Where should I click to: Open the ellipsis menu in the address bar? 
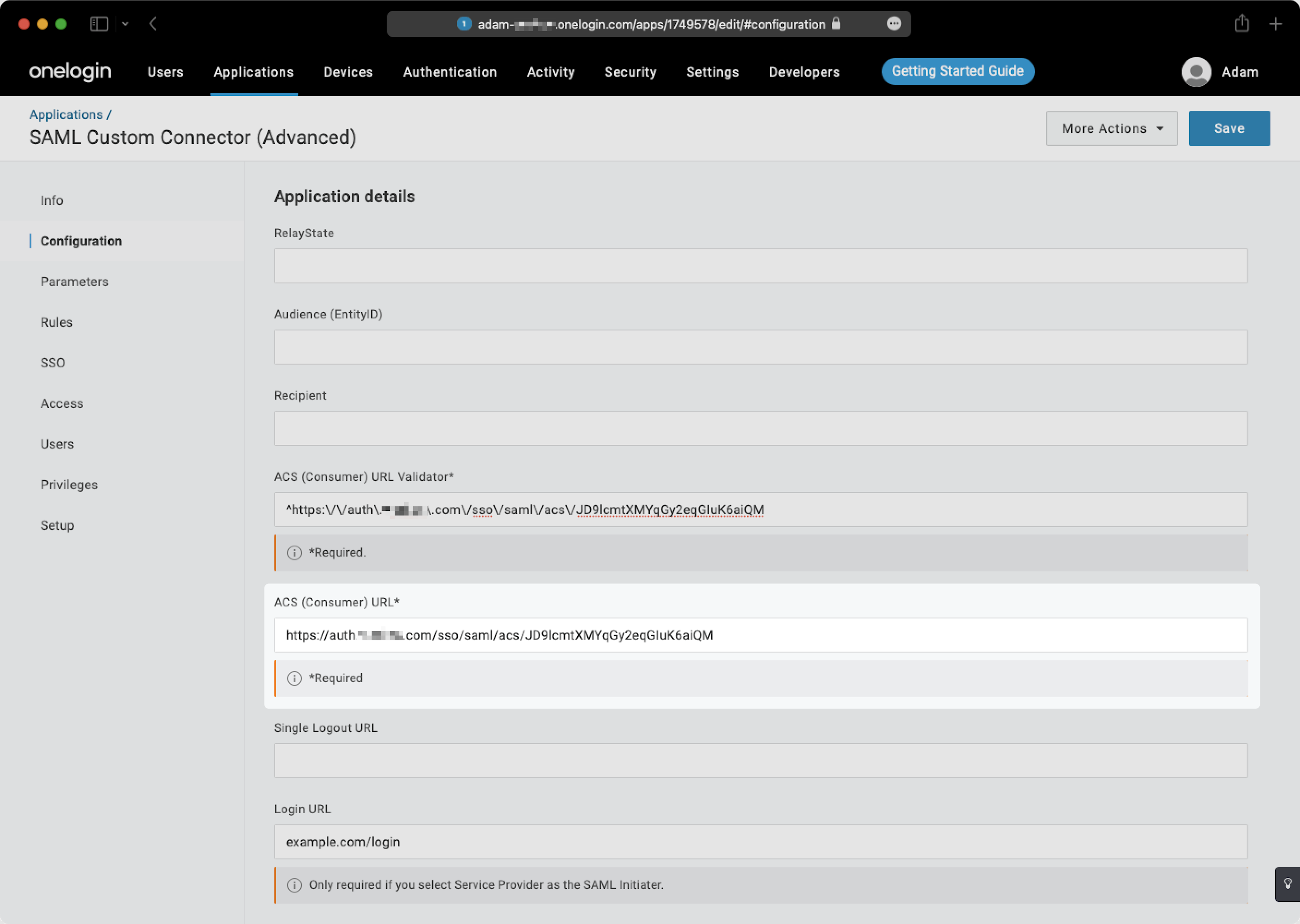894,24
